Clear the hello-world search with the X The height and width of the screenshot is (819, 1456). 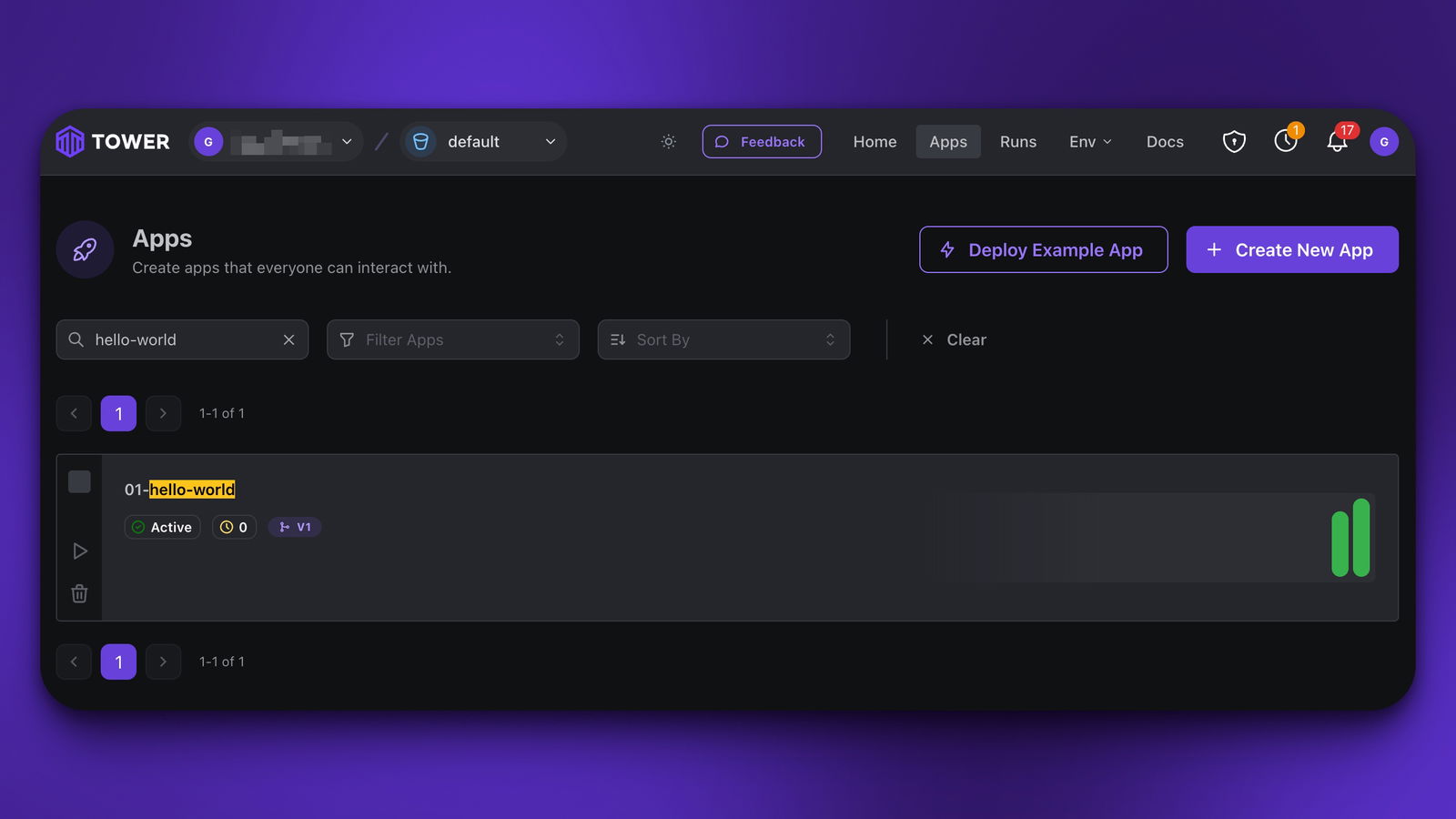(288, 339)
